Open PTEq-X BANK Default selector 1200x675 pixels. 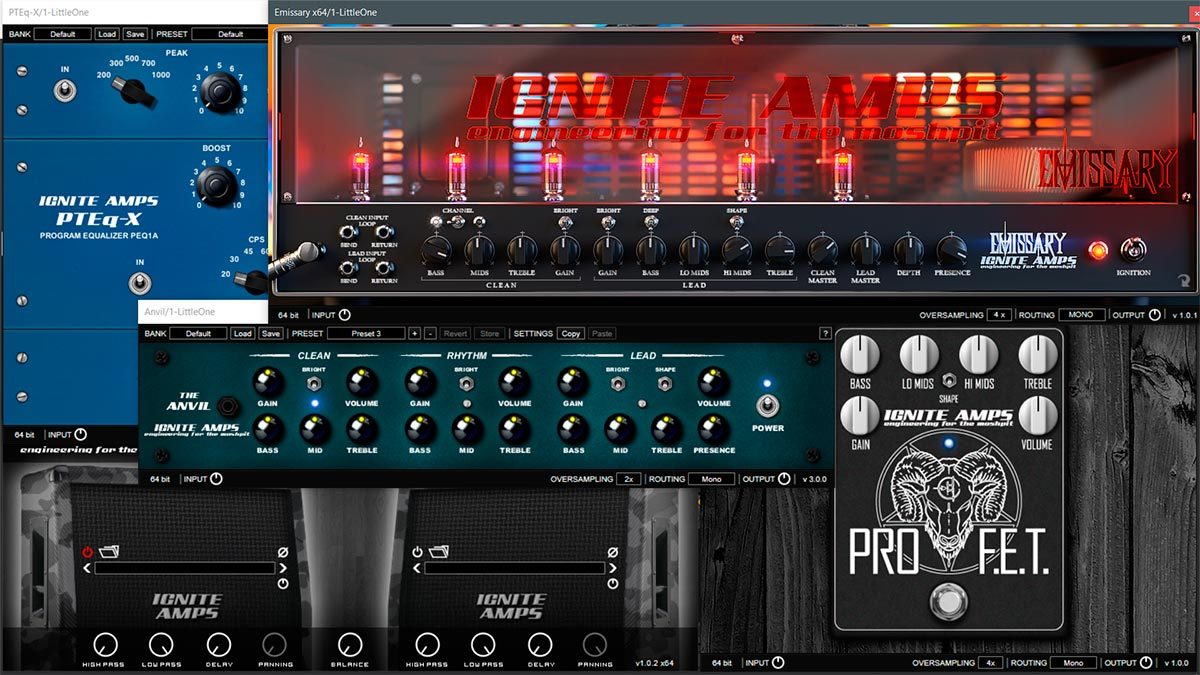63,34
